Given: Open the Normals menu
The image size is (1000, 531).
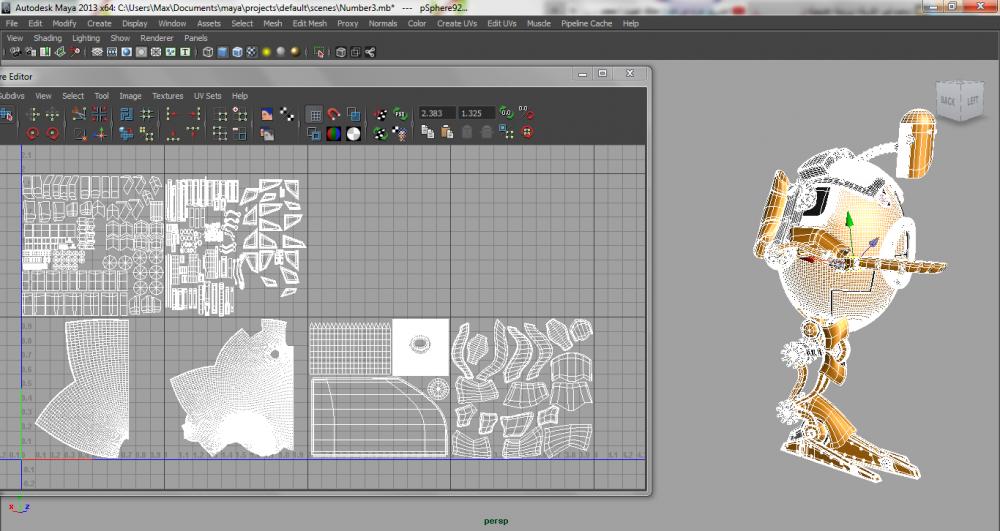Looking at the screenshot, I should coord(383,24).
